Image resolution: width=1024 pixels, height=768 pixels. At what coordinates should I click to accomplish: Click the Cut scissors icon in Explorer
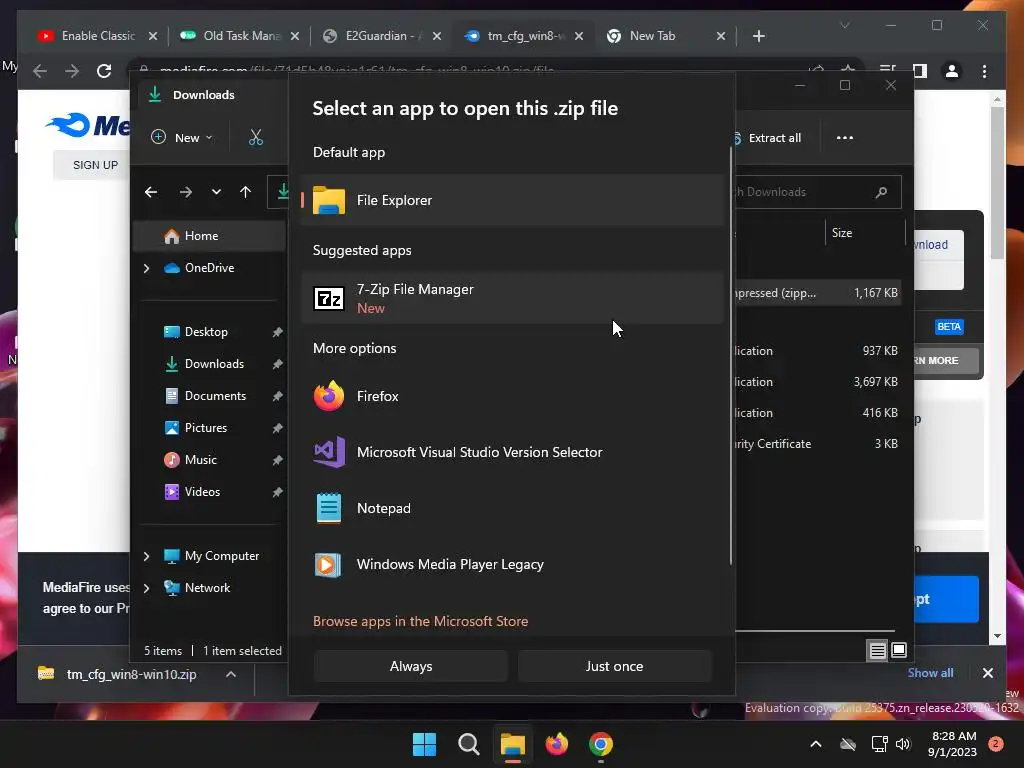pyautogui.click(x=255, y=137)
